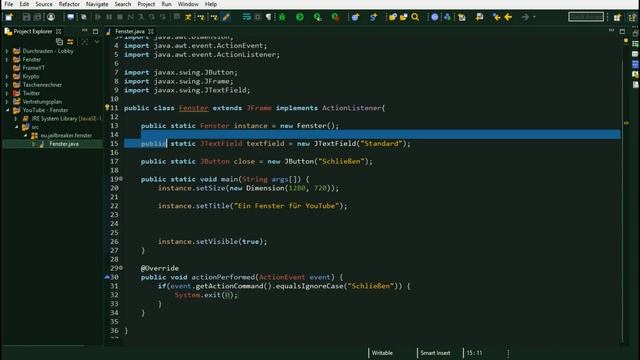Open the Search menu

click(x=122, y=4)
